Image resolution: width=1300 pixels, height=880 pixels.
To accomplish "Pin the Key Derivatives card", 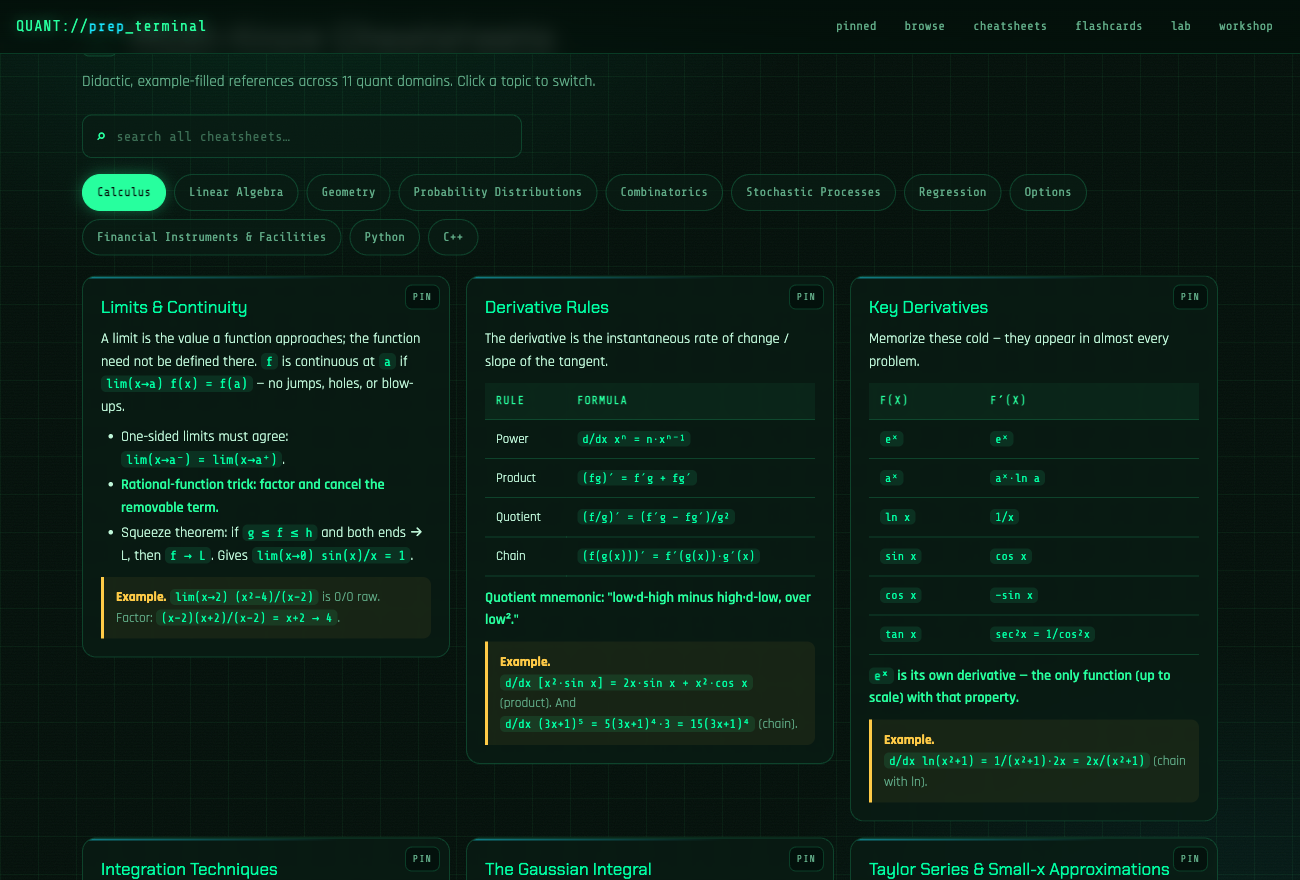I will click(x=1190, y=297).
